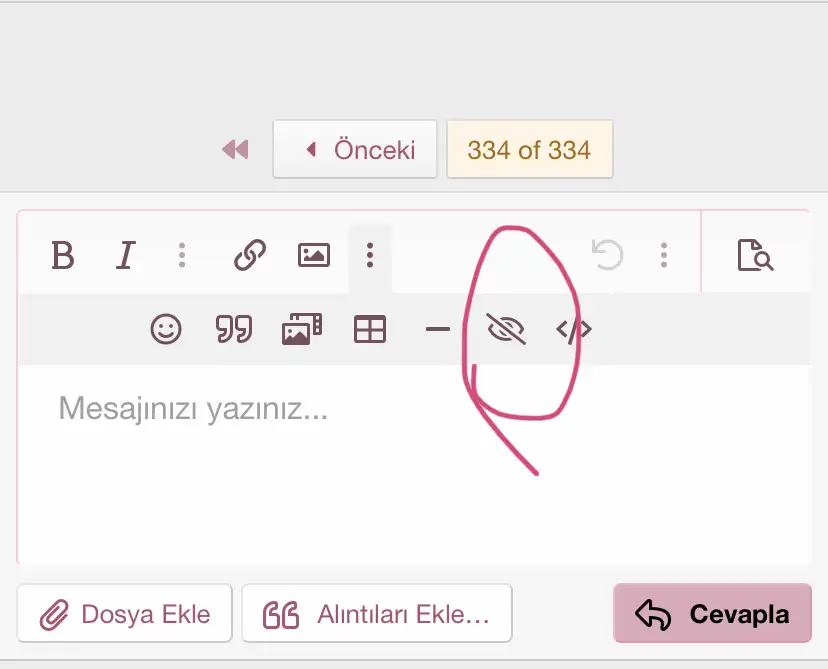
Task: Open the smiley emoji picker
Action: click(166, 329)
